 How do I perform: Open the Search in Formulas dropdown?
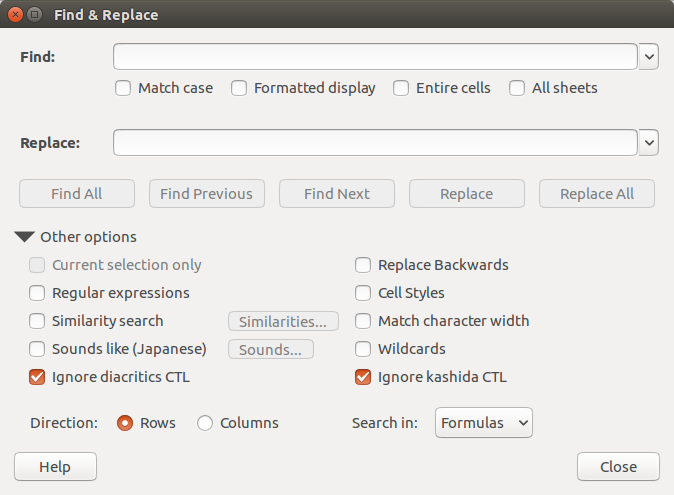click(x=484, y=423)
